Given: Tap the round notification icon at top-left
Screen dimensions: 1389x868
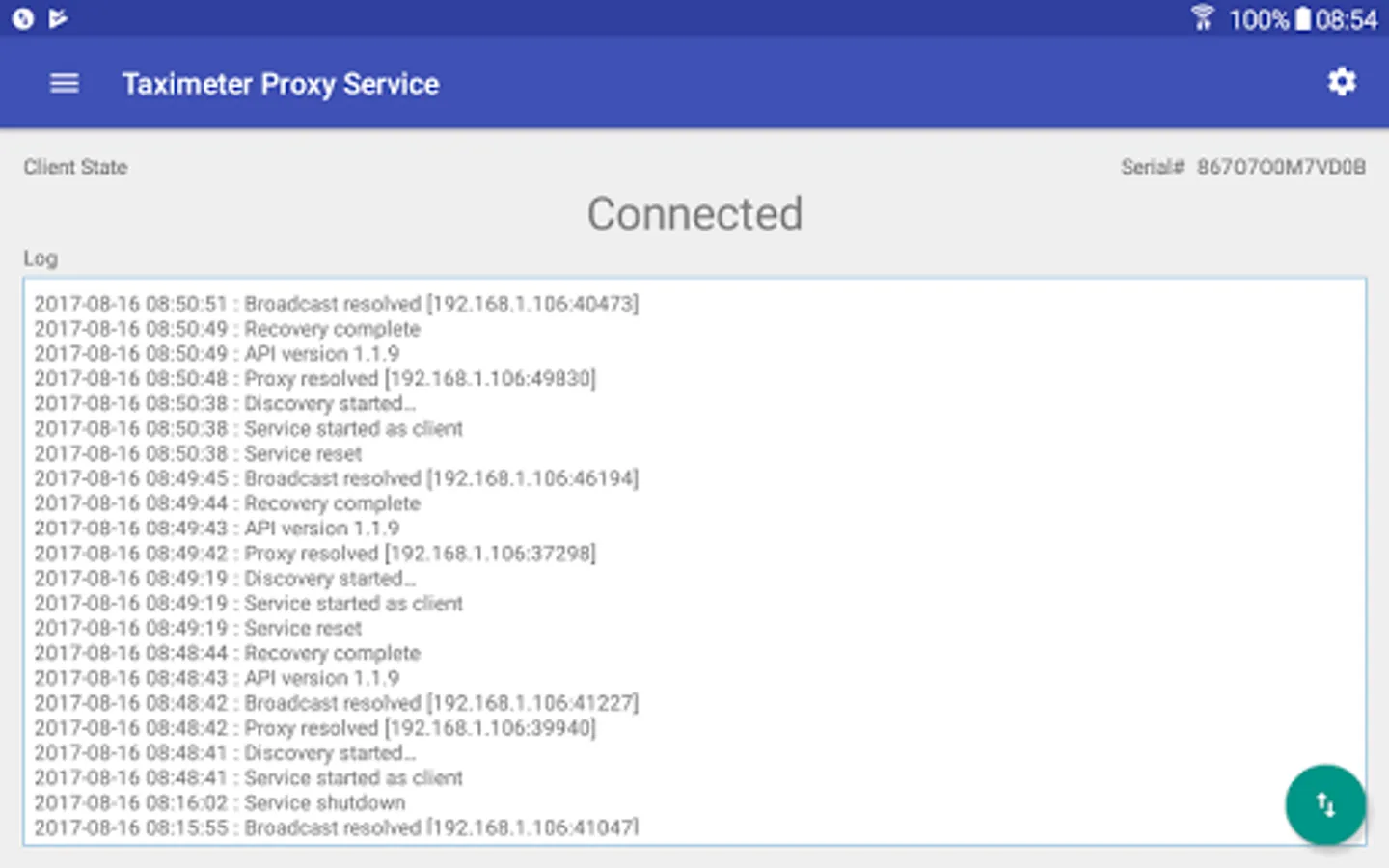Looking at the screenshot, I should pyautogui.click(x=23, y=18).
